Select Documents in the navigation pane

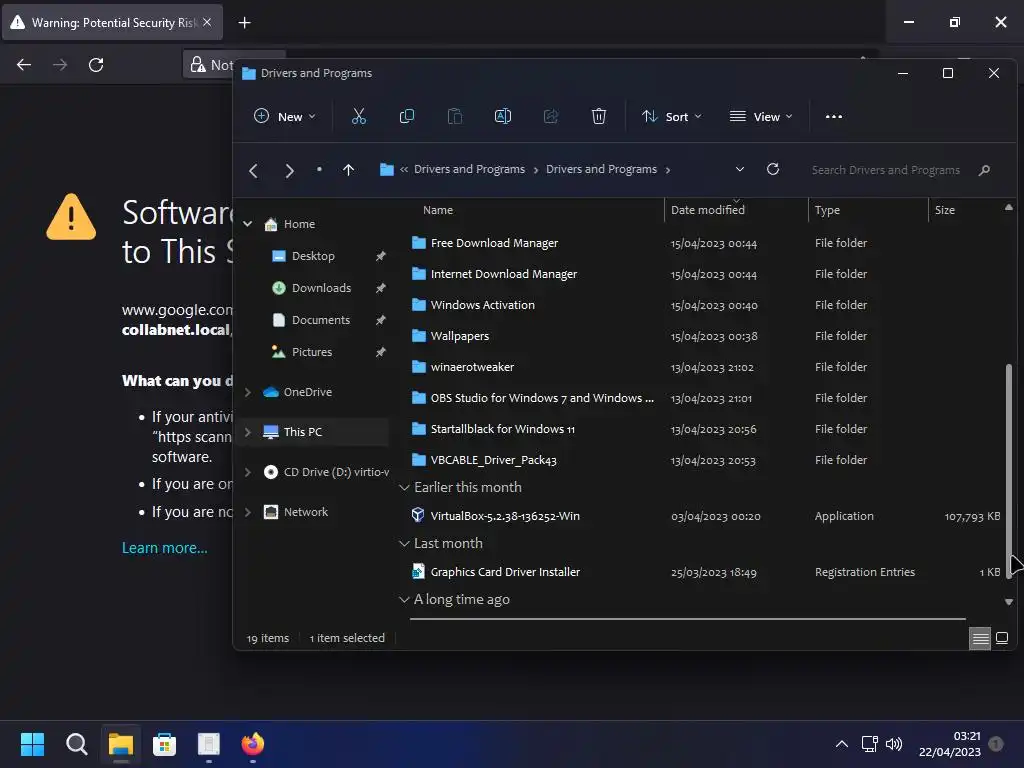pyautogui.click(x=321, y=320)
